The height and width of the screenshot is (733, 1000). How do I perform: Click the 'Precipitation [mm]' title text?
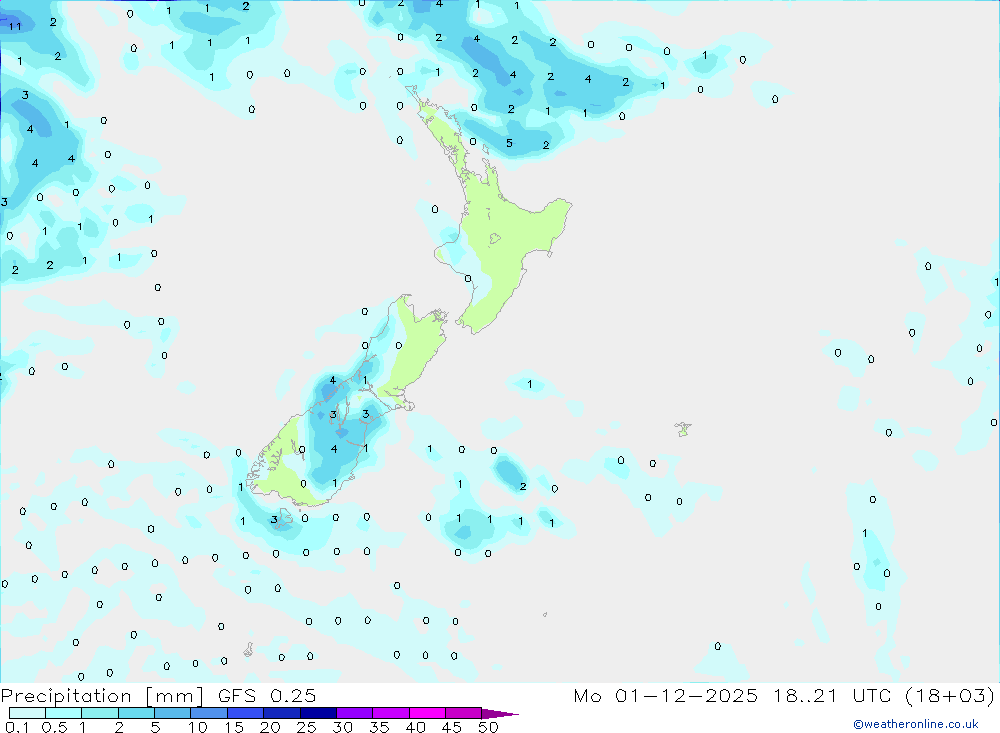[x=102, y=696]
